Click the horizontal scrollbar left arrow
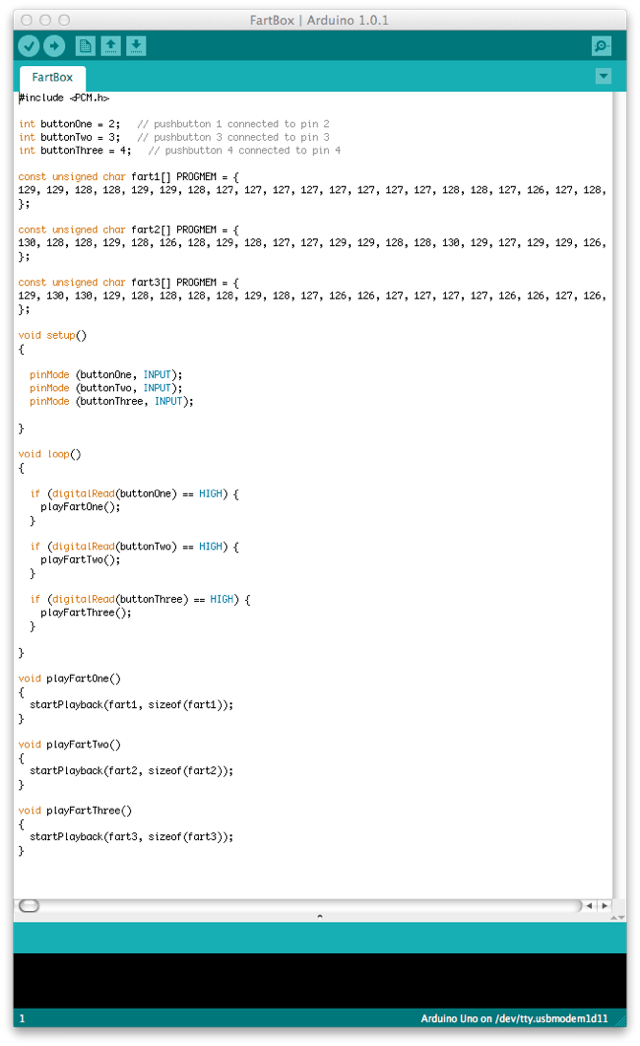Screen dimensions: 640x1046 (589, 905)
